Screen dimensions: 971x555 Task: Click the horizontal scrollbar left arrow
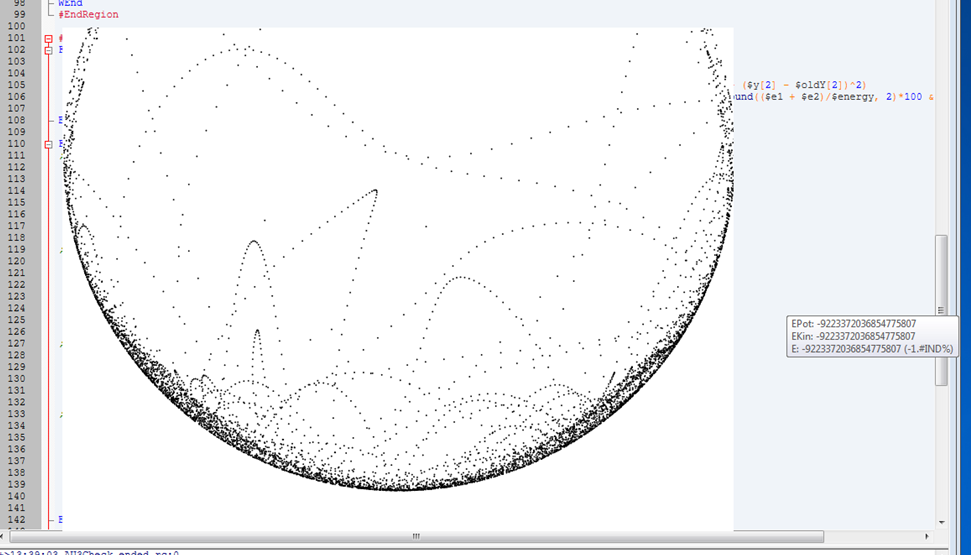(x=47, y=537)
